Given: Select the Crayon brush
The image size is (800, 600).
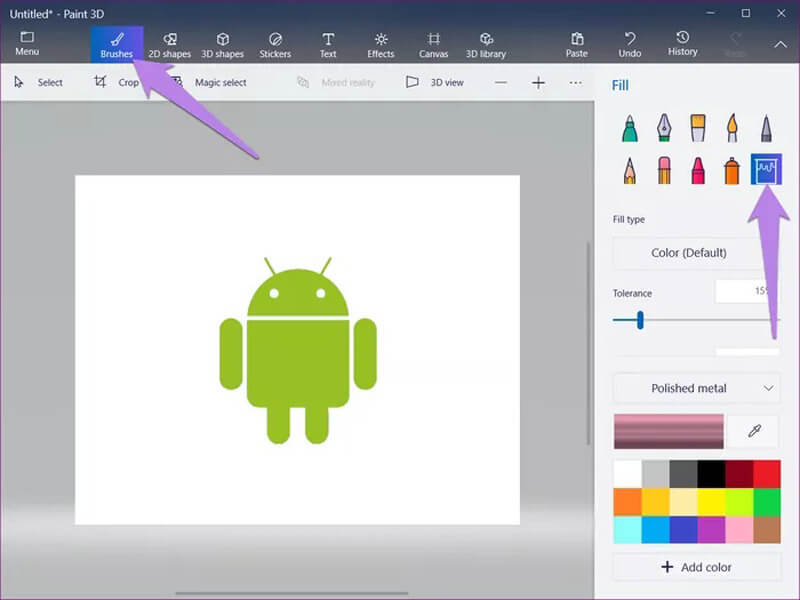Looking at the screenshot, I should coord(698,170).
